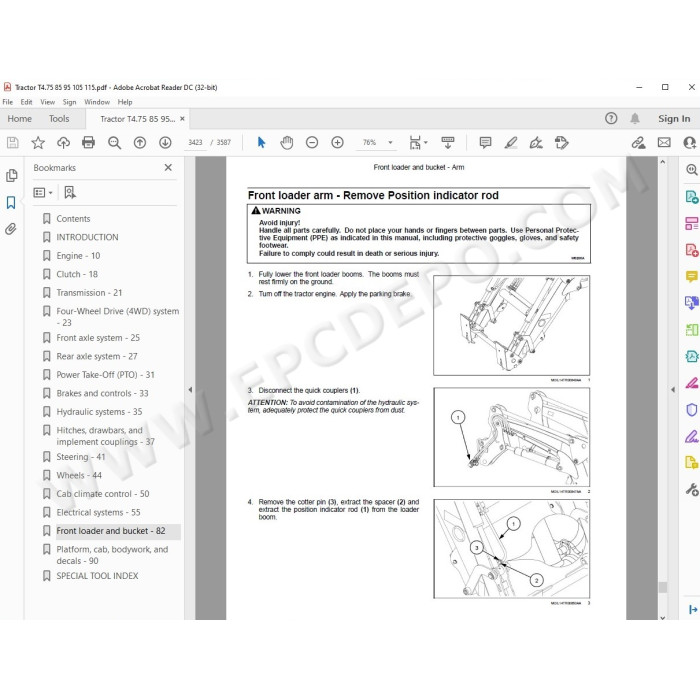Open Brakes and controls - 33 bookmark
The height and width of the screenshot is (700, 700).
[x=102, y=393]
